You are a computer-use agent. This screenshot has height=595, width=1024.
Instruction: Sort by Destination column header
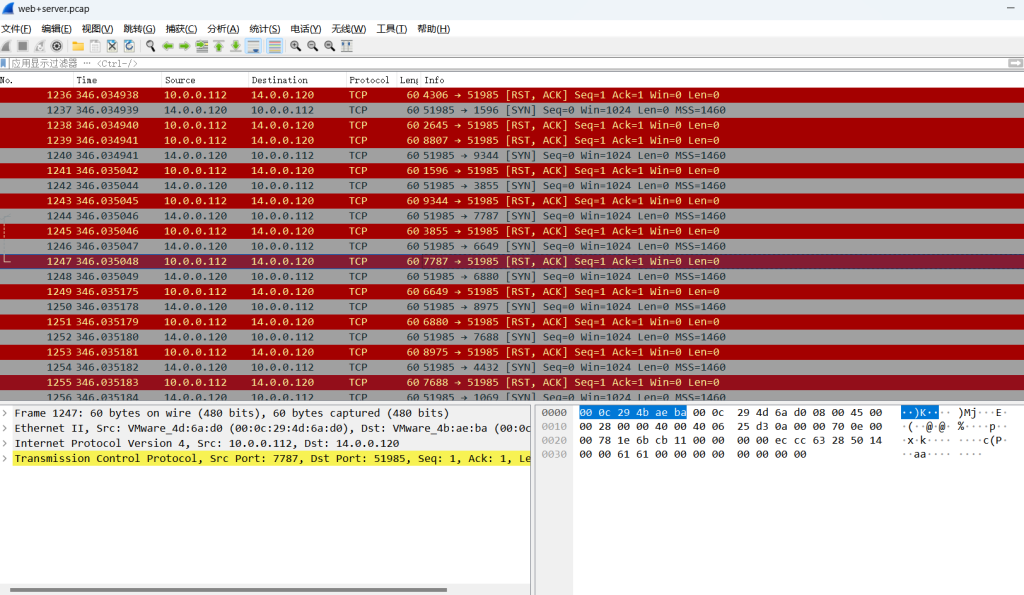[x=297, y=80]
